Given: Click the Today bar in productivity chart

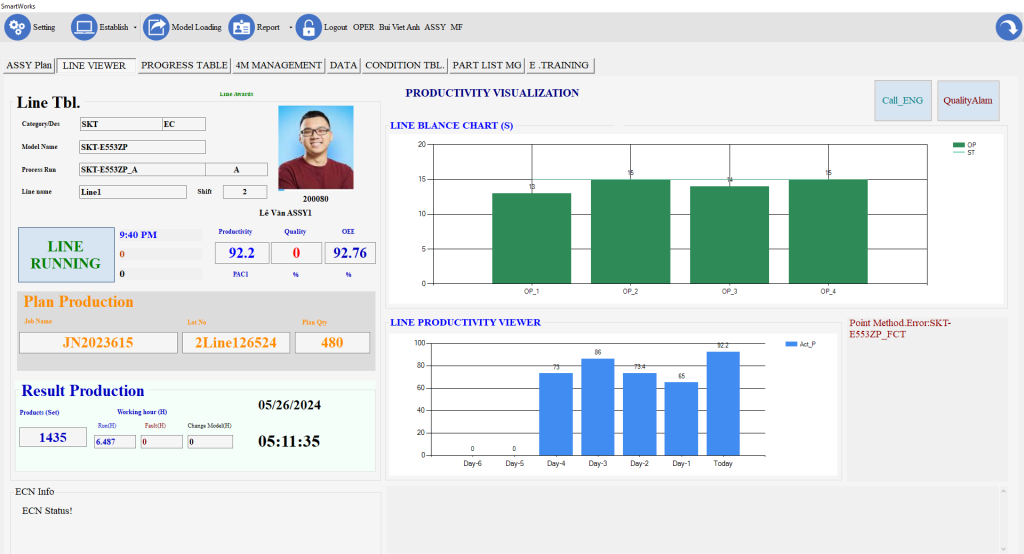Looking at the screenshot, I should 723,404.
